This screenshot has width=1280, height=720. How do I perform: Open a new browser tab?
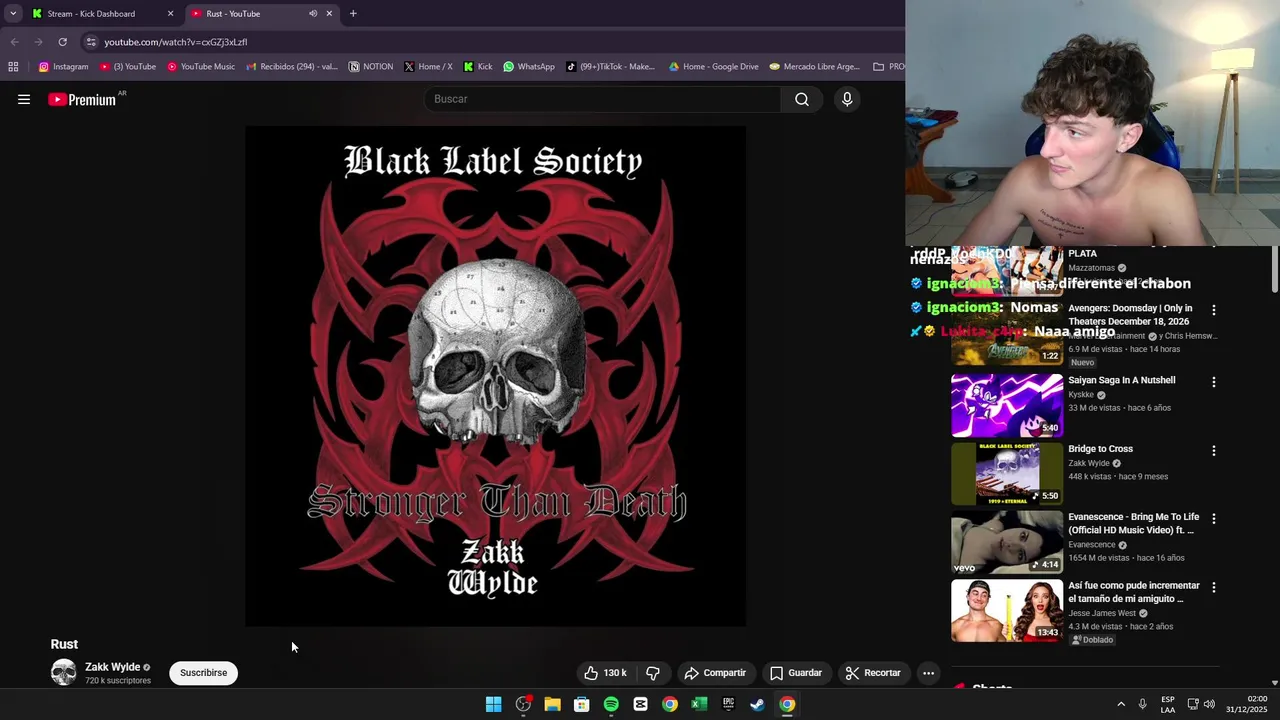click(x=353, y=14)
